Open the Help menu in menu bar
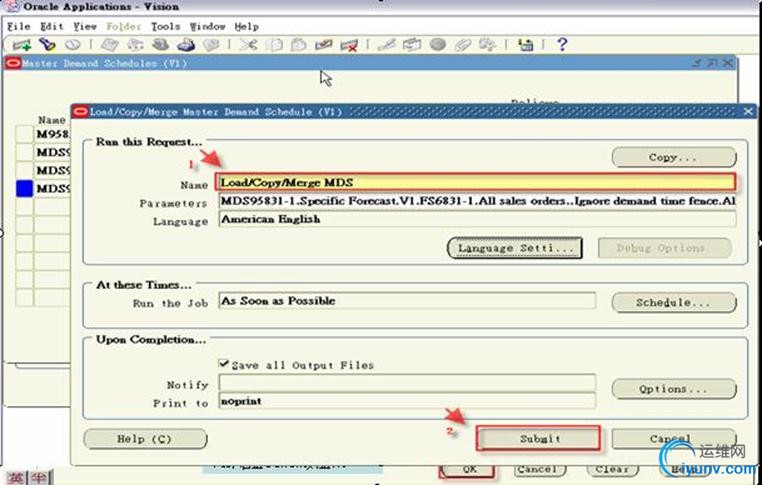Viewport: 762px width, 485px height. coord(246,26)
